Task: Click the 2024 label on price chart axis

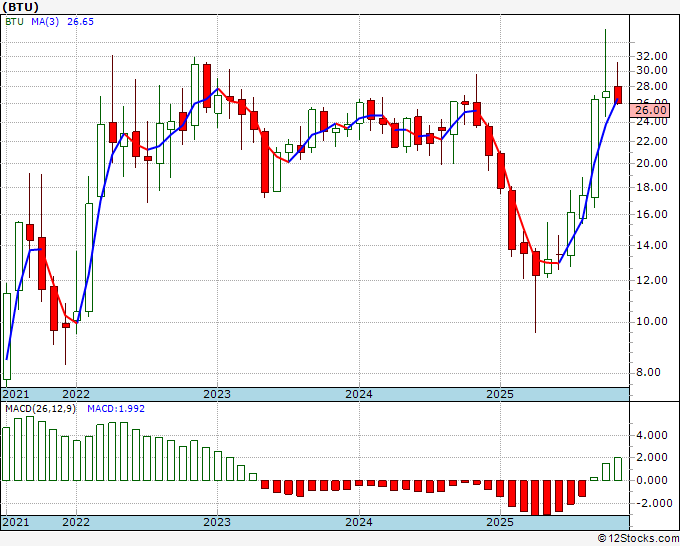Action: click(x=359, y=394)
